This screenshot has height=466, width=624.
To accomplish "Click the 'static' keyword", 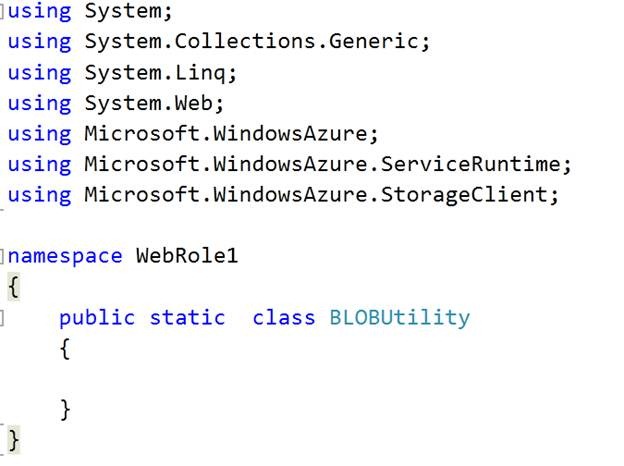I will coord(187,318).
